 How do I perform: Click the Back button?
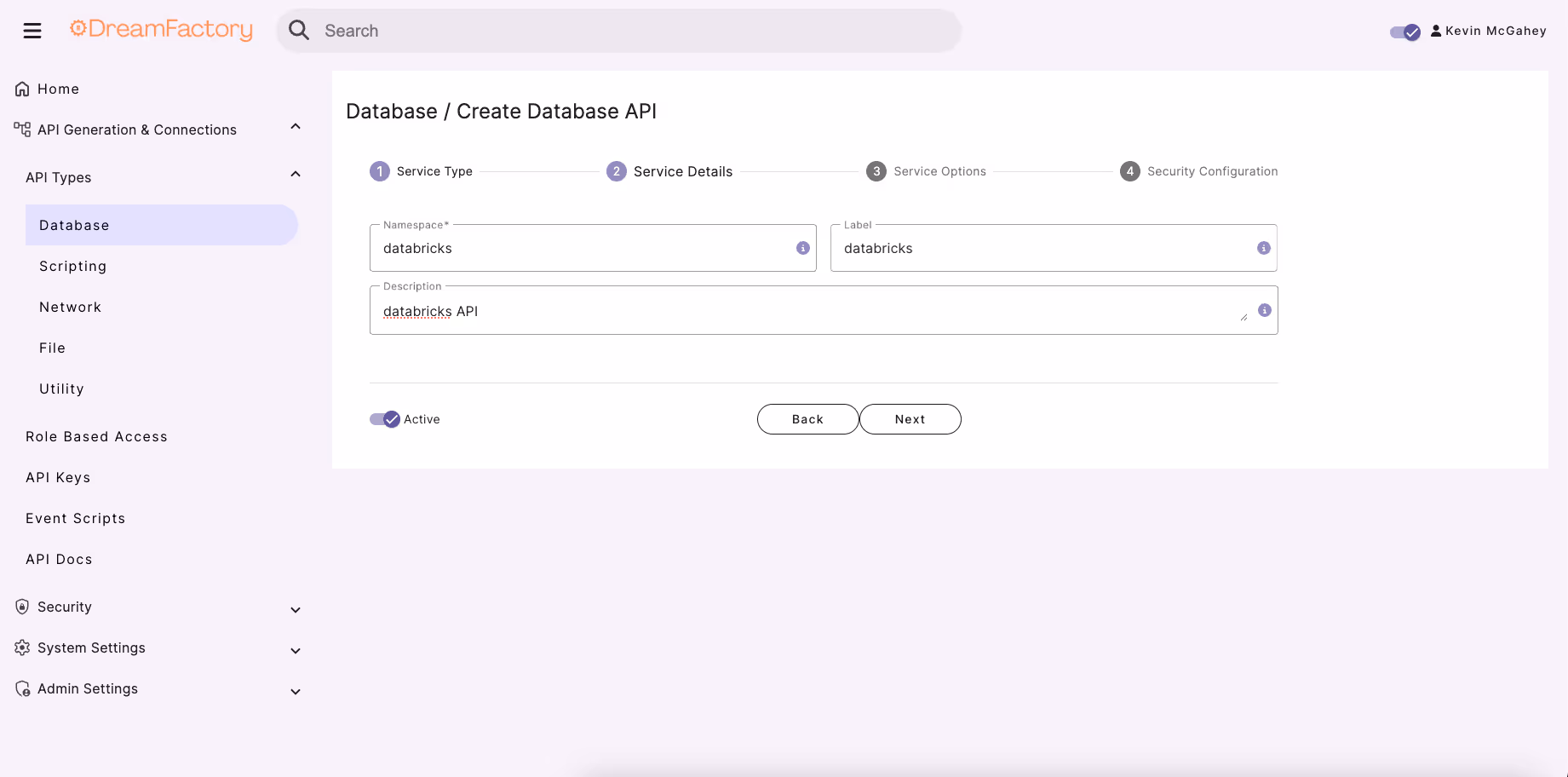(807, 419)
